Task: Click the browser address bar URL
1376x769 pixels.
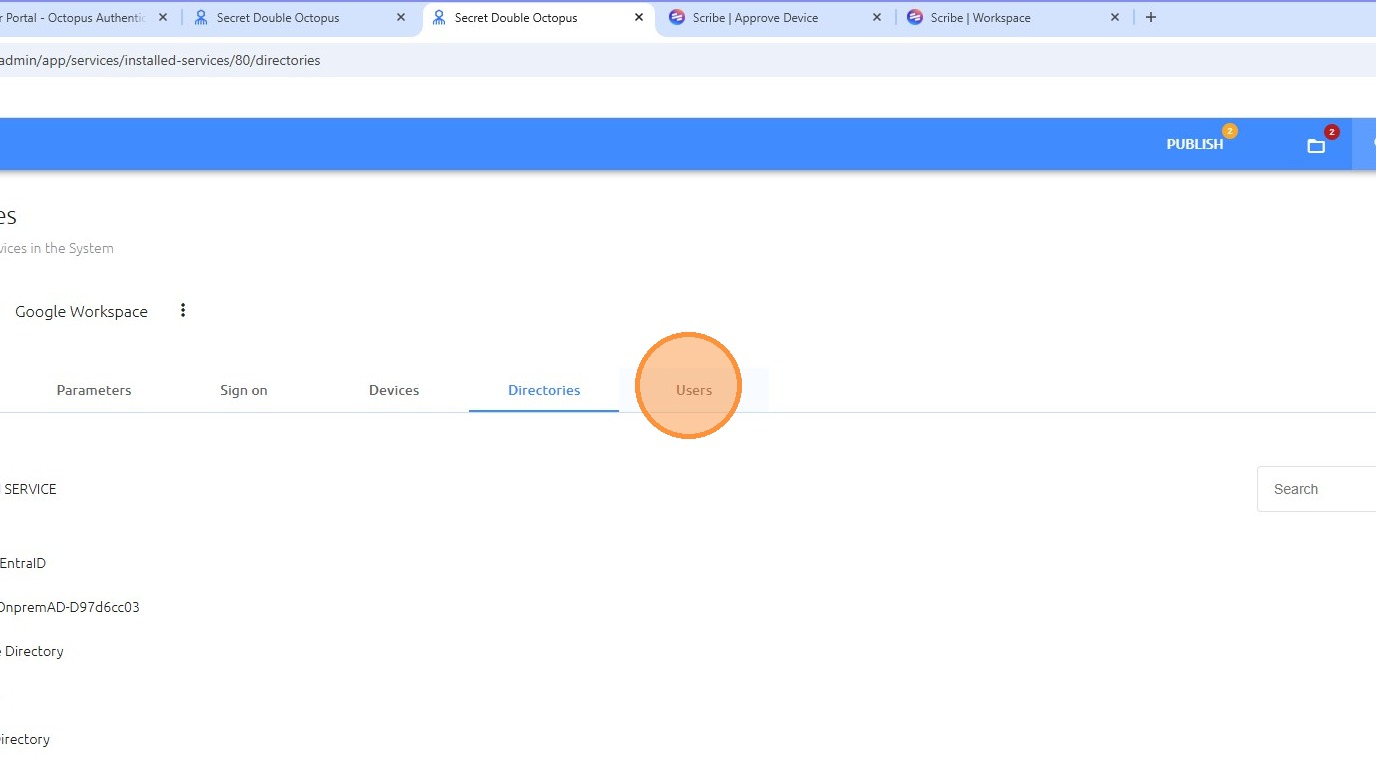Action: click(160, 60)
